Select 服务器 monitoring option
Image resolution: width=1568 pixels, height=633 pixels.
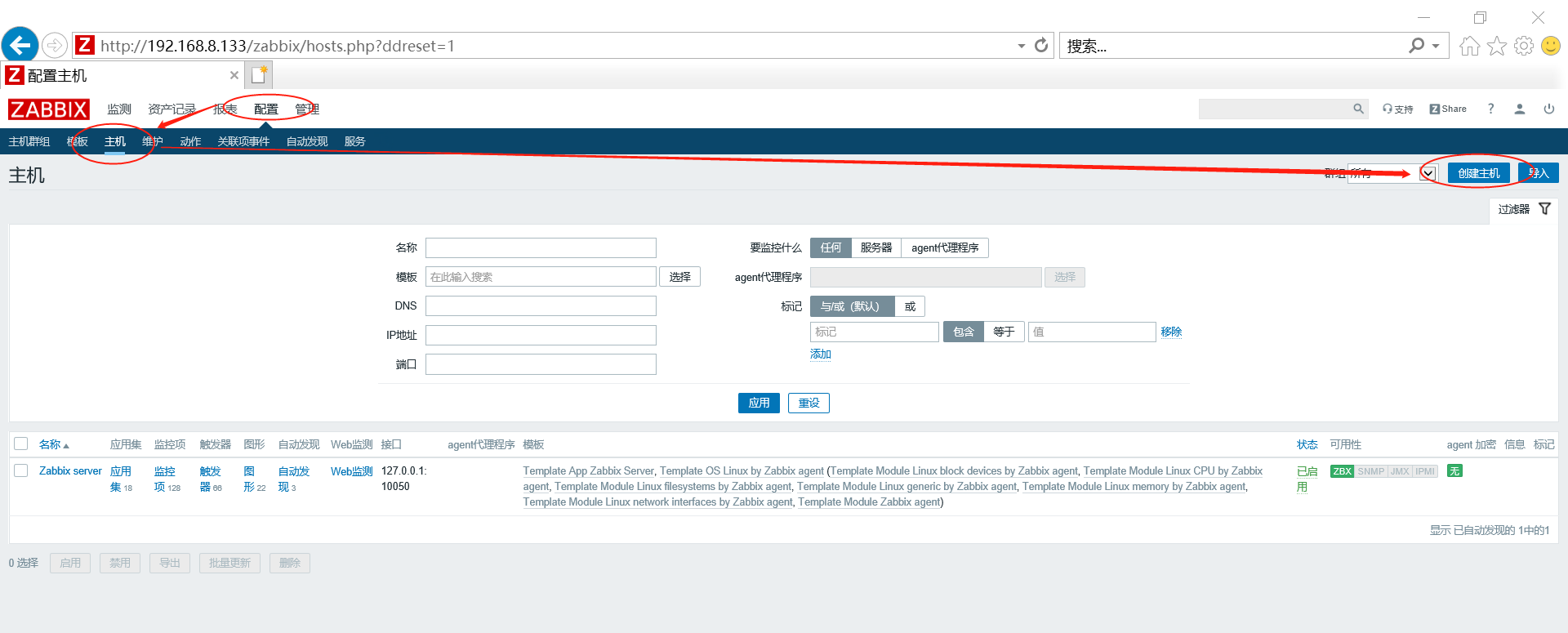tap(875, 247)
